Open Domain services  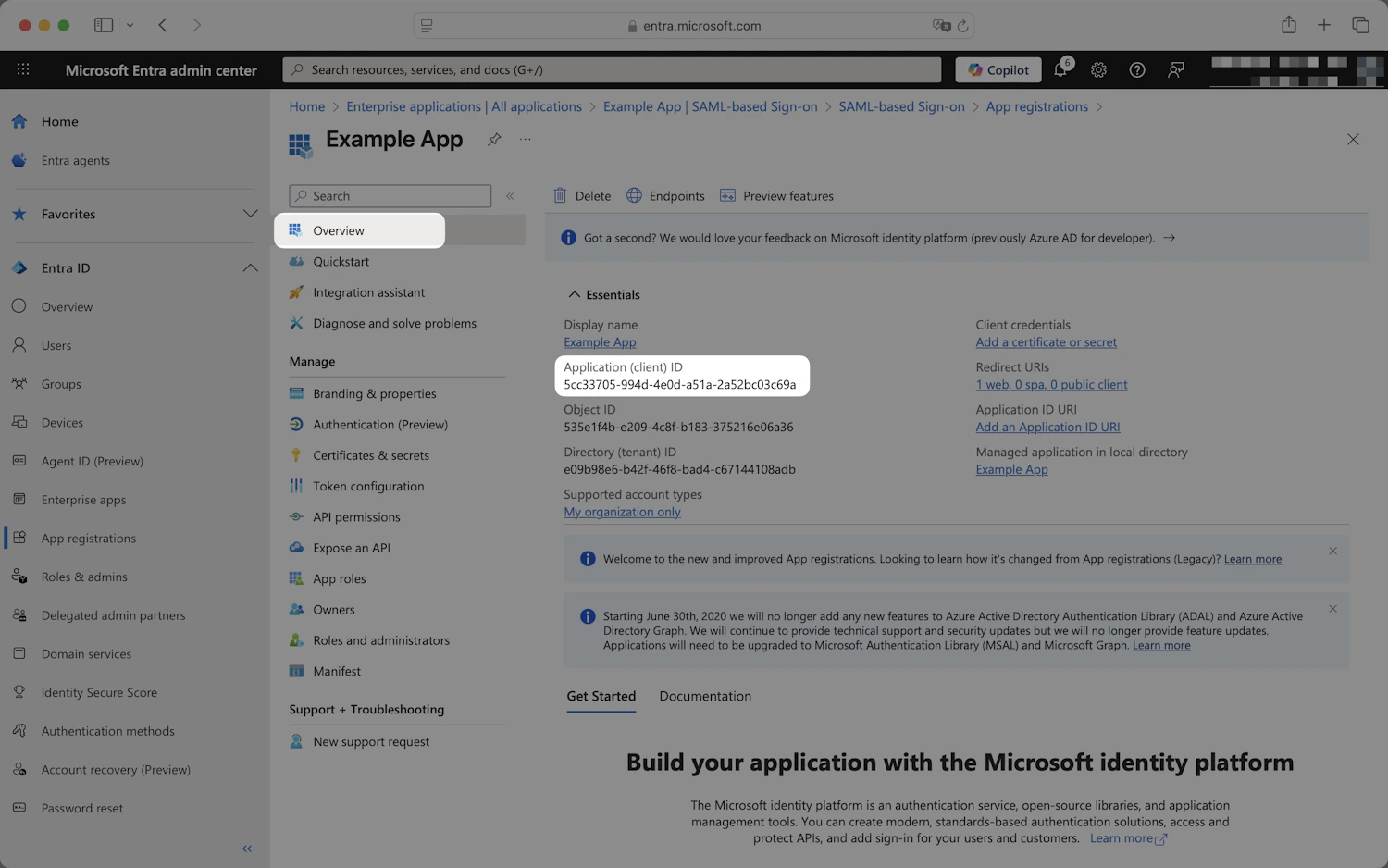click(86, 654)
